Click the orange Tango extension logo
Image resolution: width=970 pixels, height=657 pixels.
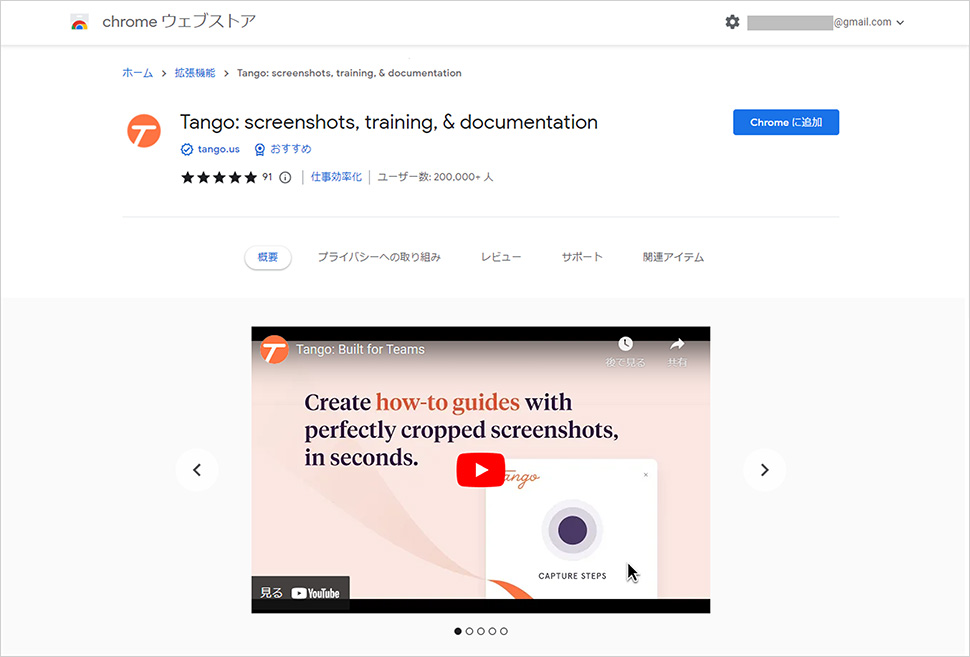click(x=144, y=131)
